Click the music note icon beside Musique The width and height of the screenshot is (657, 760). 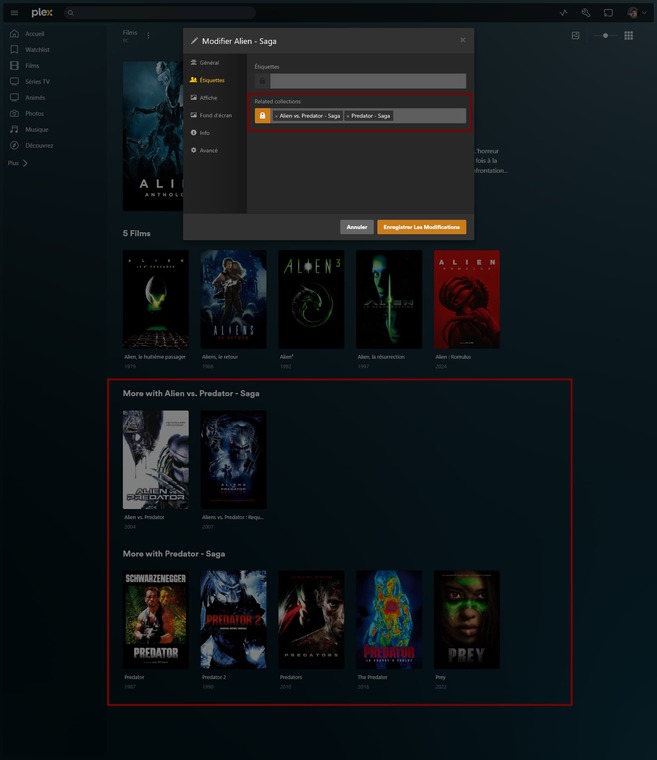coord(15,129)
